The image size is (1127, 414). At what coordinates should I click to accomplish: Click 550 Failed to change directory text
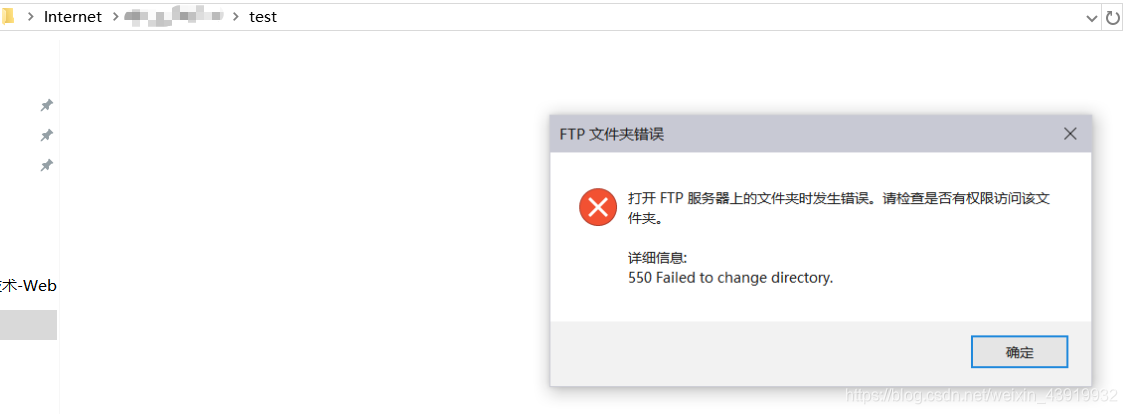(x=730, y=277)
